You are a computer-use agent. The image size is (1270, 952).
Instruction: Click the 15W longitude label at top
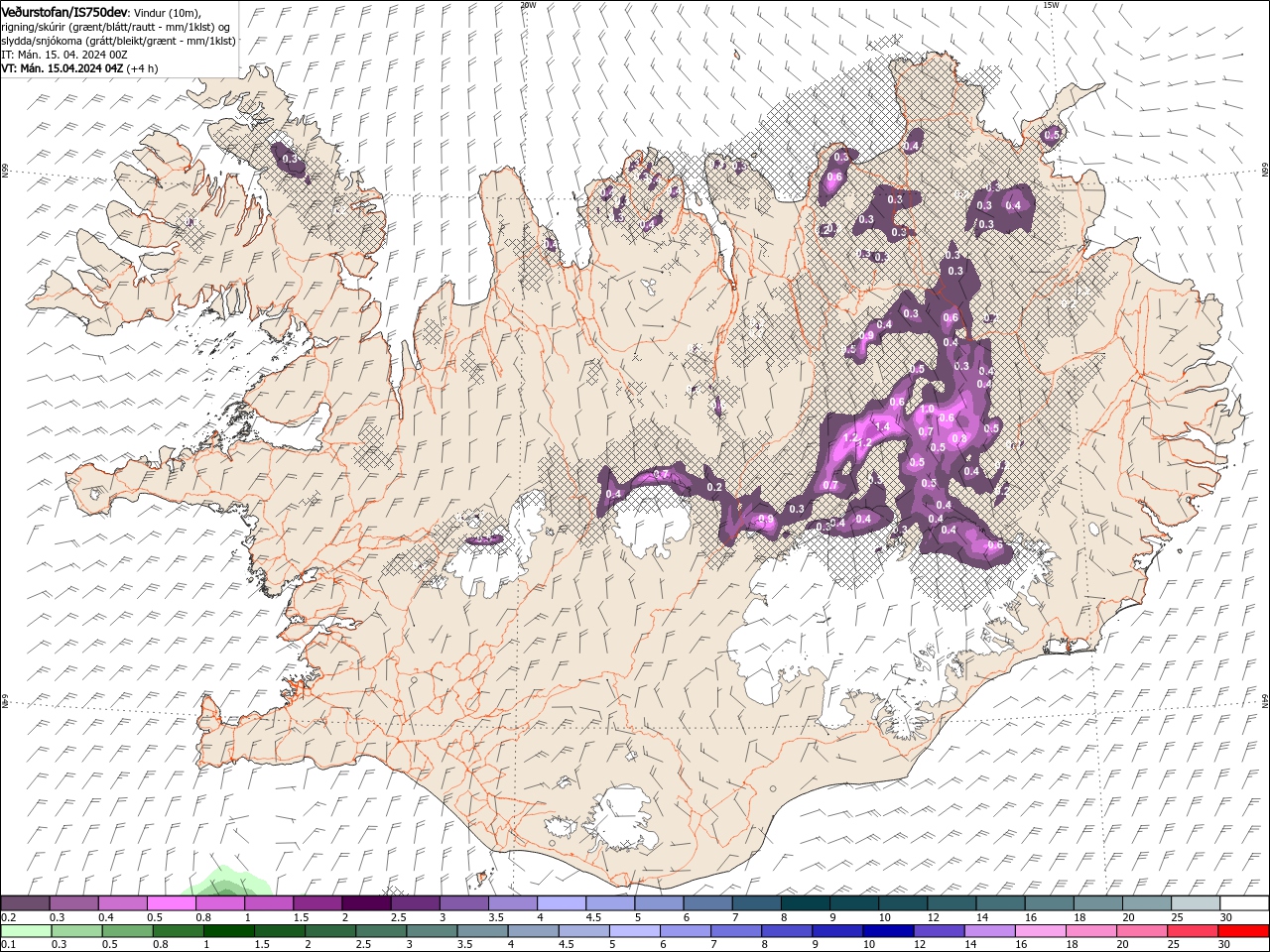[1051, 4]
